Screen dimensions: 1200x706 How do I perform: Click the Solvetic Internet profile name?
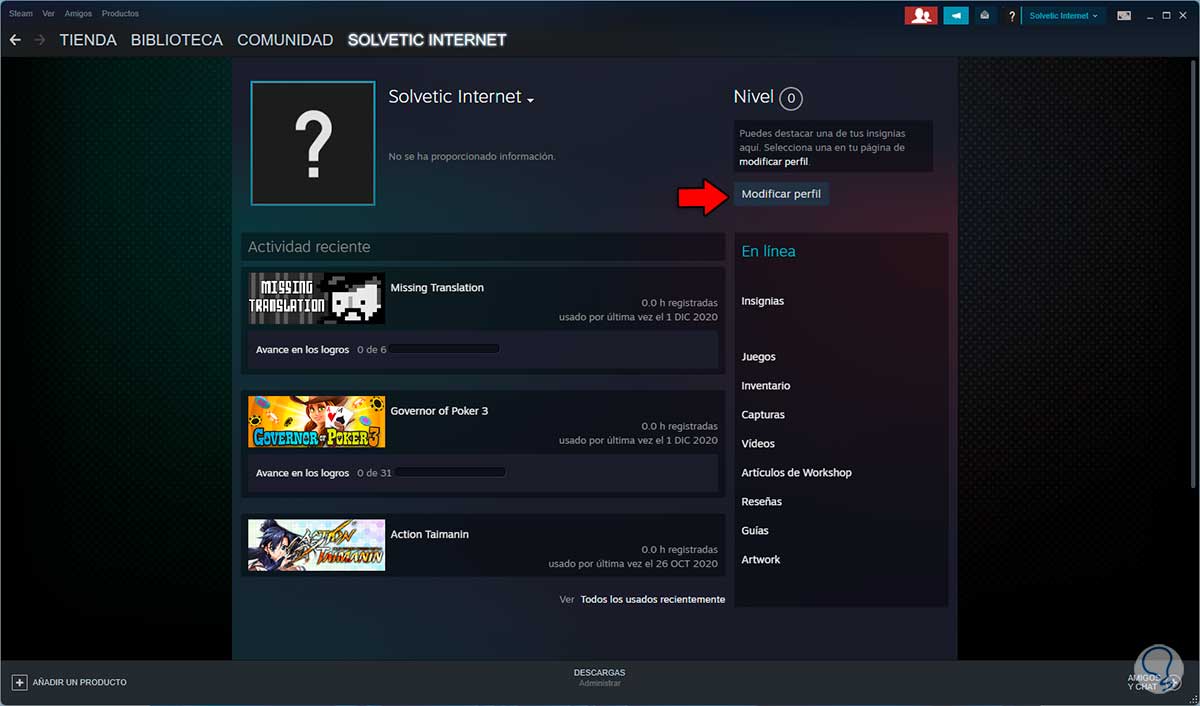455,97
